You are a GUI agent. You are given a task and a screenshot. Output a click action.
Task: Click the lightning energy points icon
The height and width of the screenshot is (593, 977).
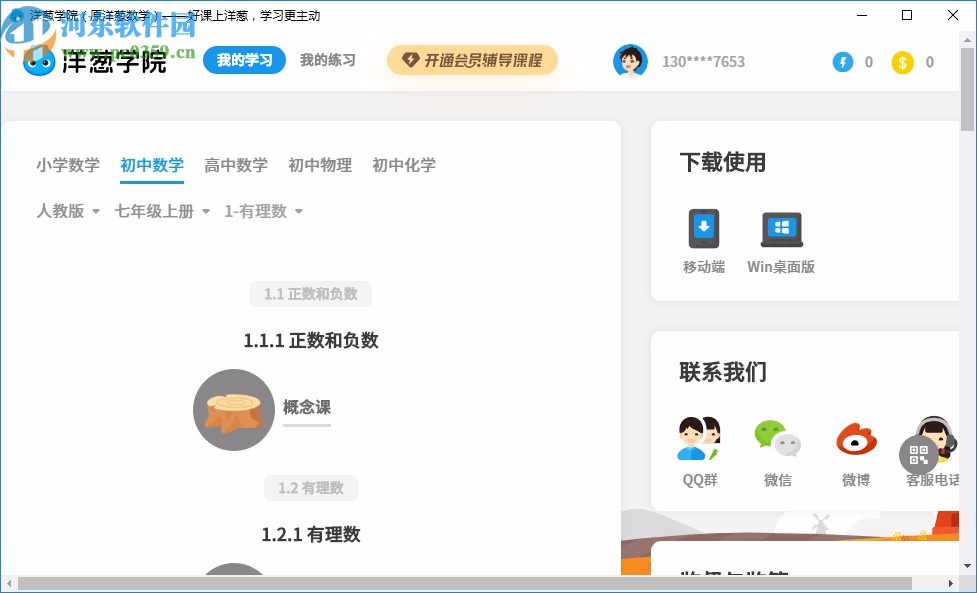tap(842, 61)
